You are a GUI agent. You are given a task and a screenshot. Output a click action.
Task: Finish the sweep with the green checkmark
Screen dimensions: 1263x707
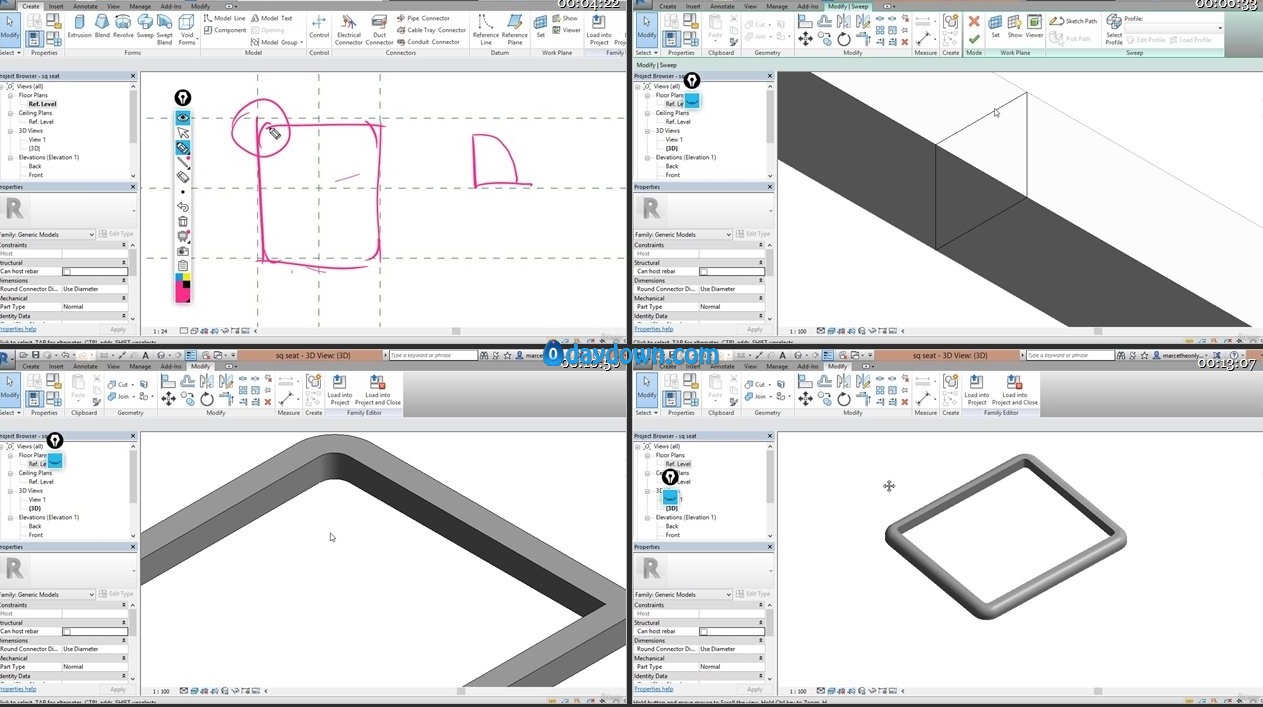(x=974, y=39)
